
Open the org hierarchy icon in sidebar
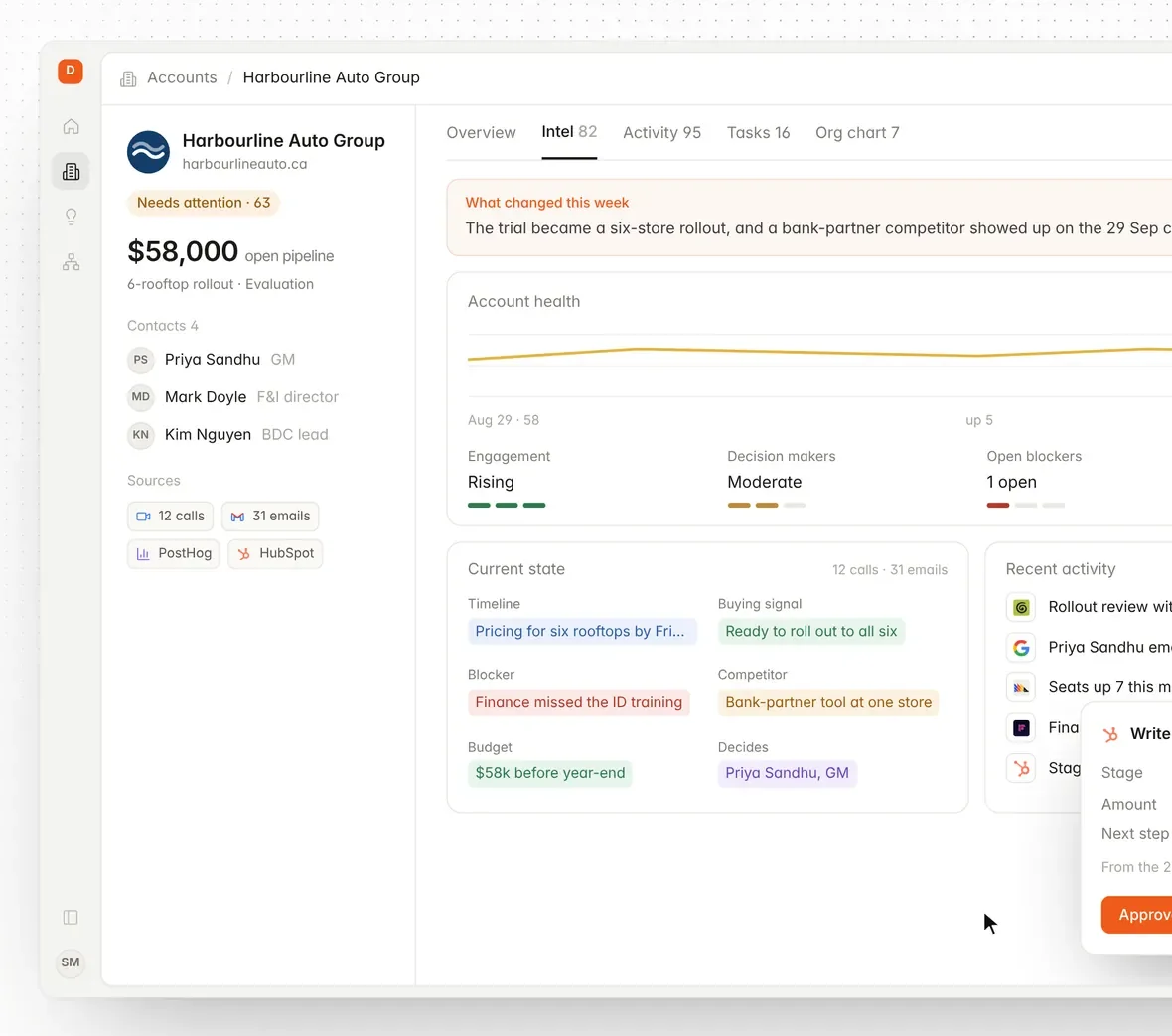[x=71, y=261]
